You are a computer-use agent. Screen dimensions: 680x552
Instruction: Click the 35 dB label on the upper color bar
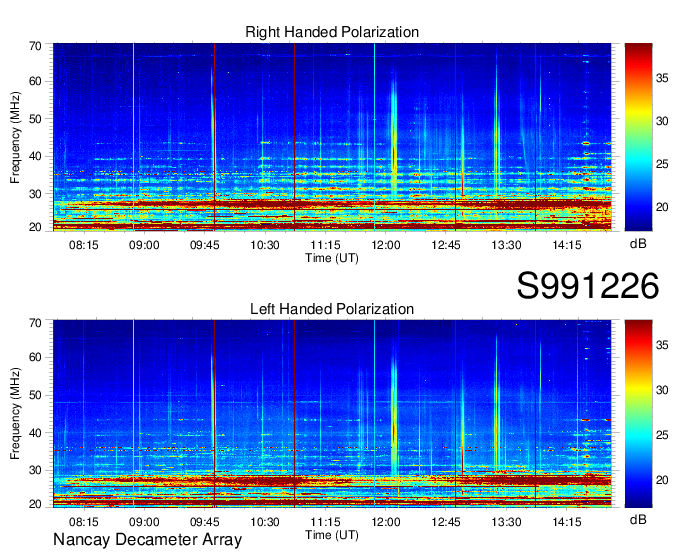tap(662, 78)
